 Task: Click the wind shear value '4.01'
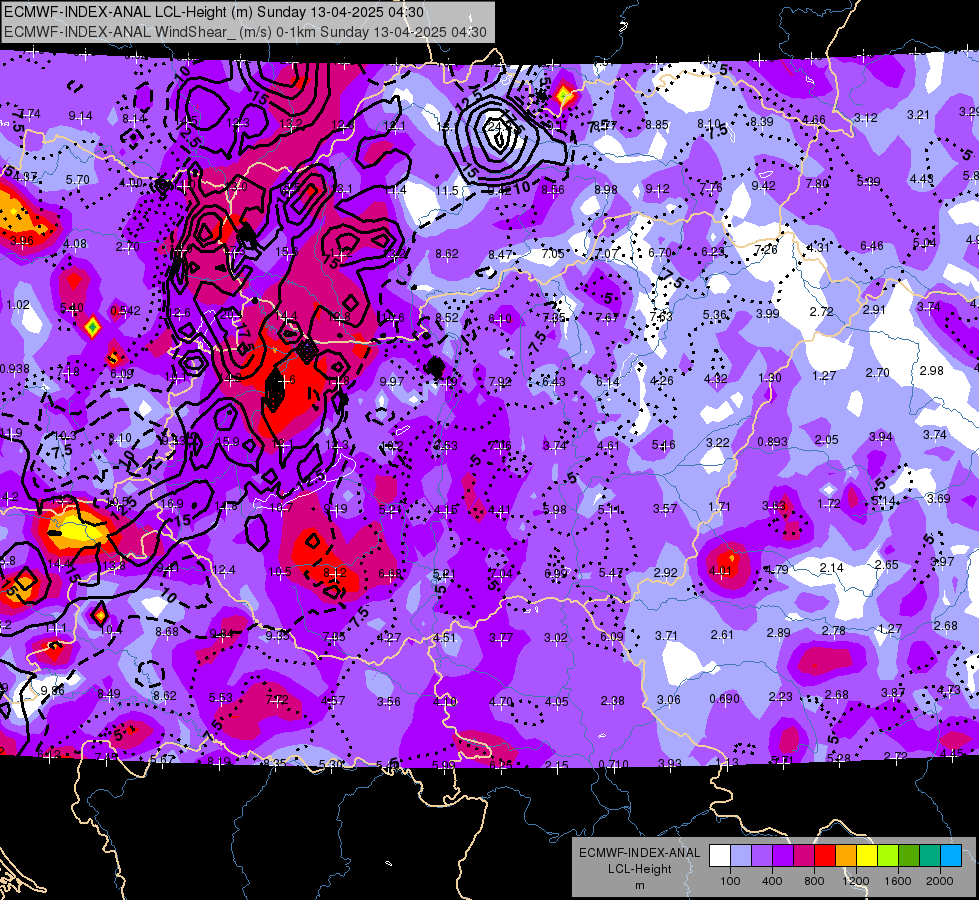coord(720,570)
